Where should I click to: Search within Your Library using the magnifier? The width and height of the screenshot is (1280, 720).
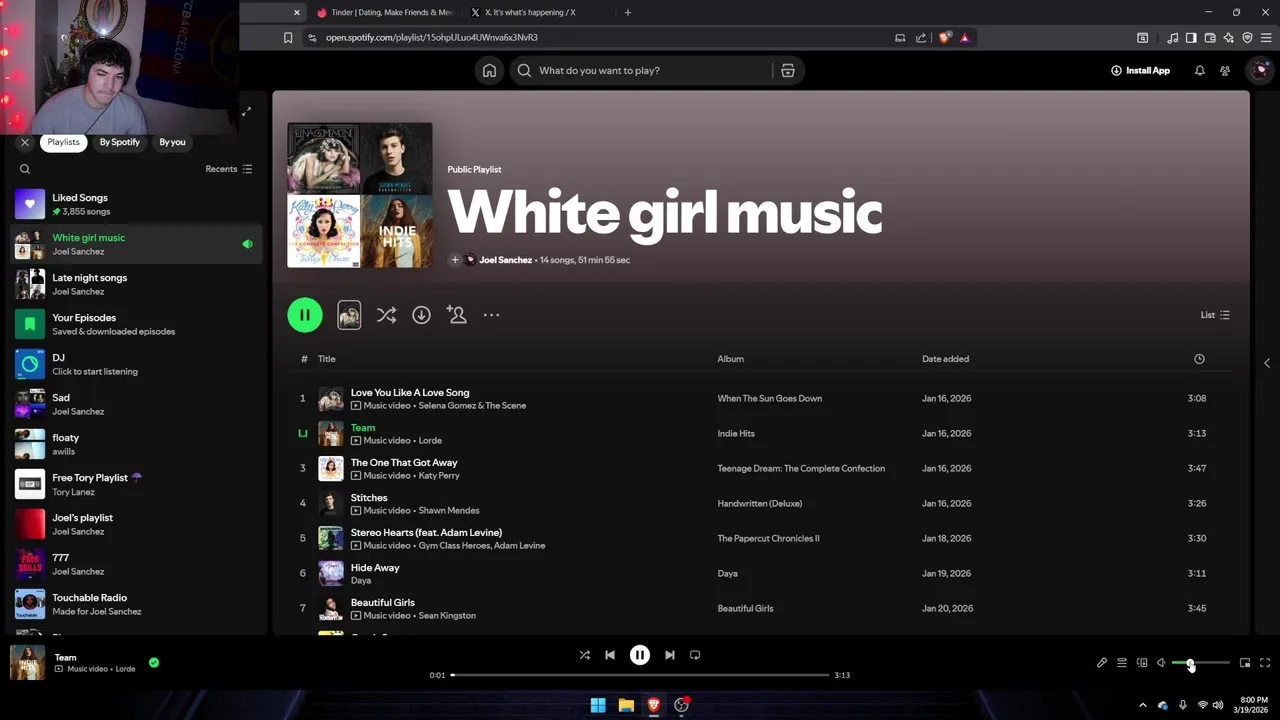(25, 169)
